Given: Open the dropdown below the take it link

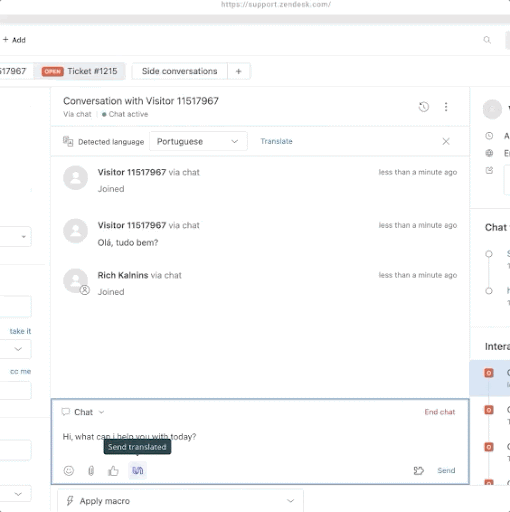Looking at the screenshot, I should [x=16, y=349].
